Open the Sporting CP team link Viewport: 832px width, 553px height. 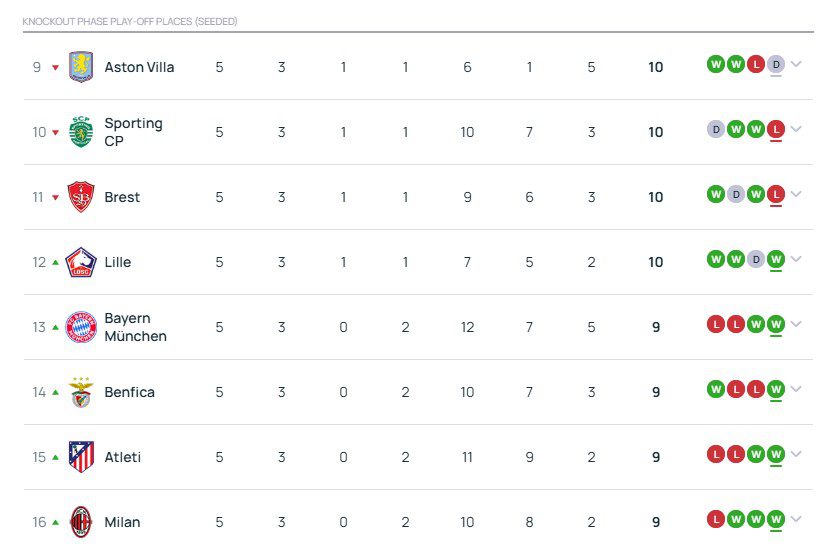pos(133,132)
